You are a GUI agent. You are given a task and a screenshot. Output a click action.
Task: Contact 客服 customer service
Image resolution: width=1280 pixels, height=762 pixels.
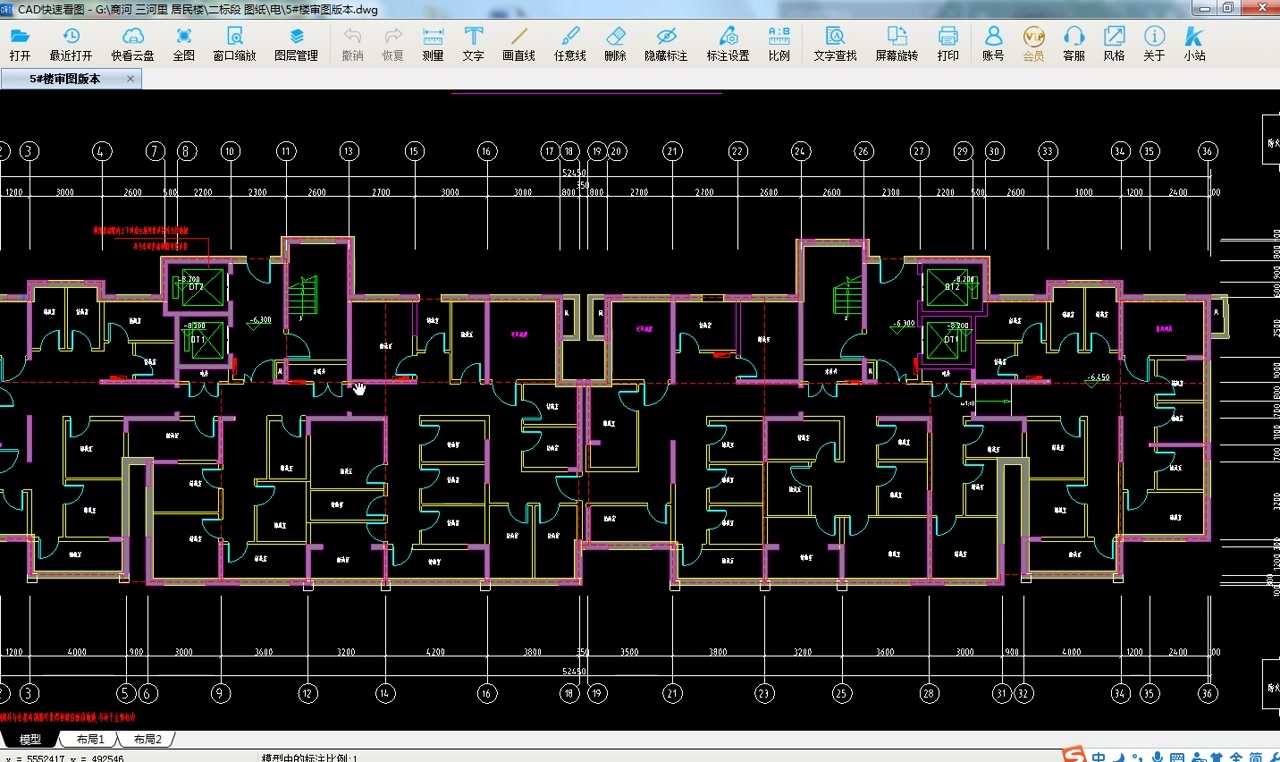click(x=1074, y=44)
